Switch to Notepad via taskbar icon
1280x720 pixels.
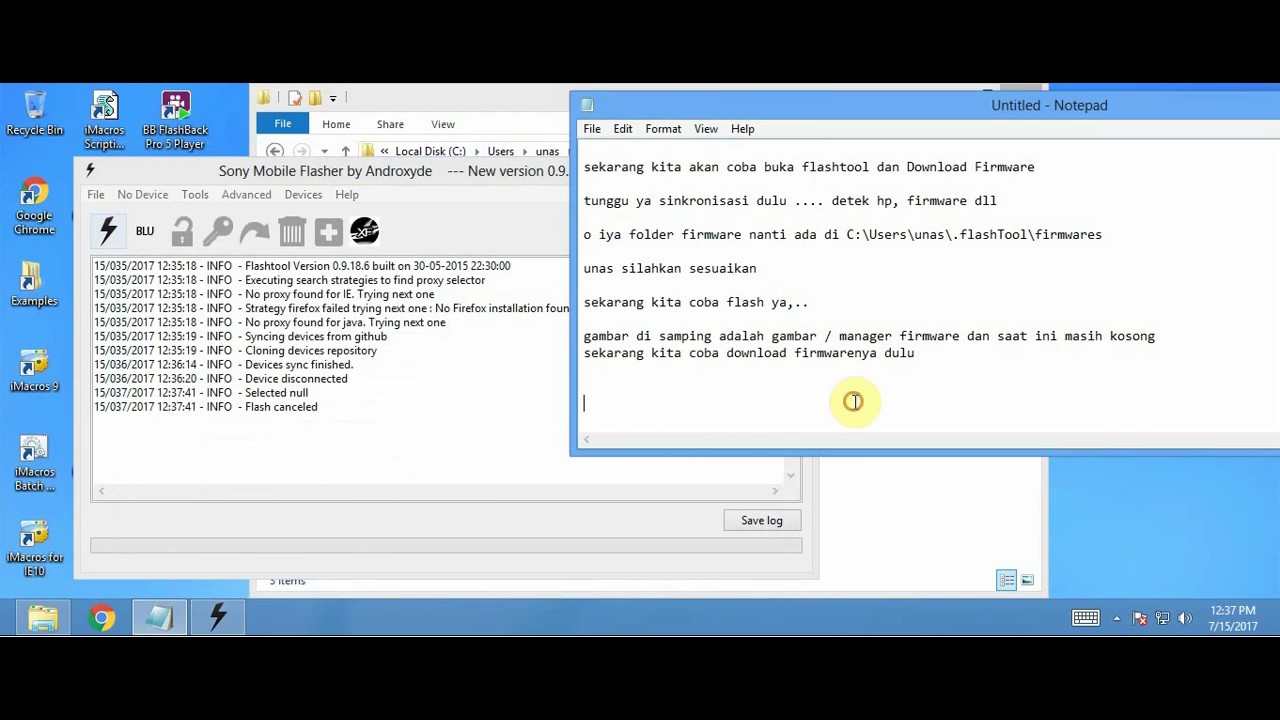click(x=159, y=618)
